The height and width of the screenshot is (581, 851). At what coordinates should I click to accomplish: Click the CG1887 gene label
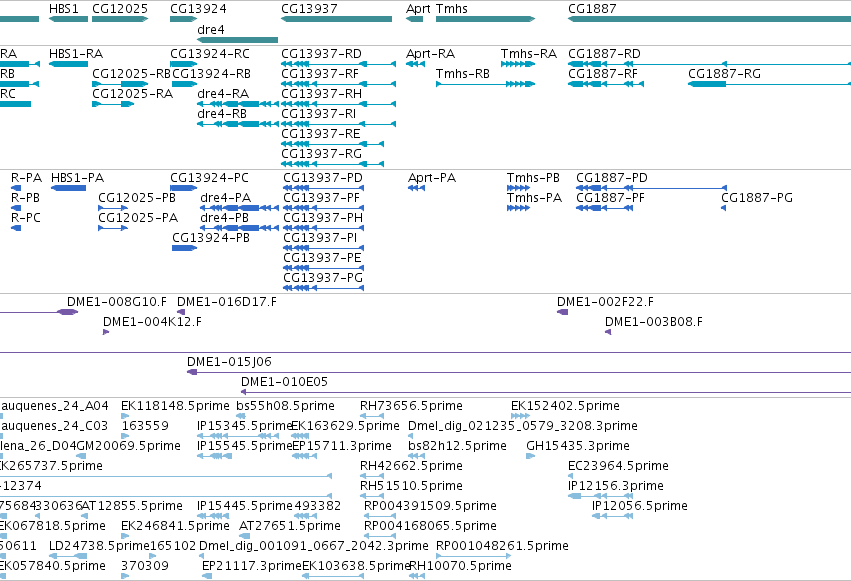pos(592,9)
